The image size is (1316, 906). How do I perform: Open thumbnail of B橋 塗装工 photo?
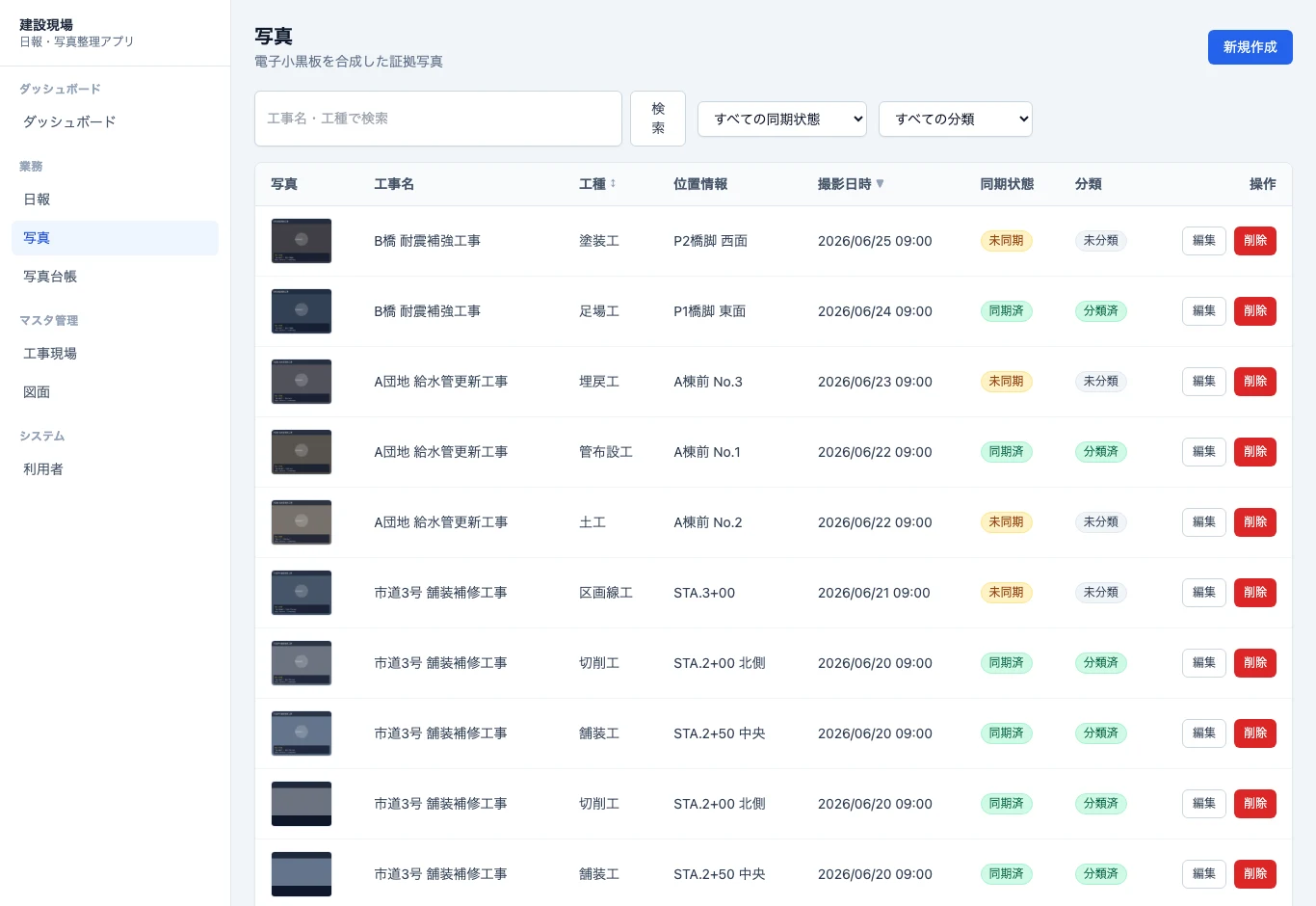(x=302, y=241)
